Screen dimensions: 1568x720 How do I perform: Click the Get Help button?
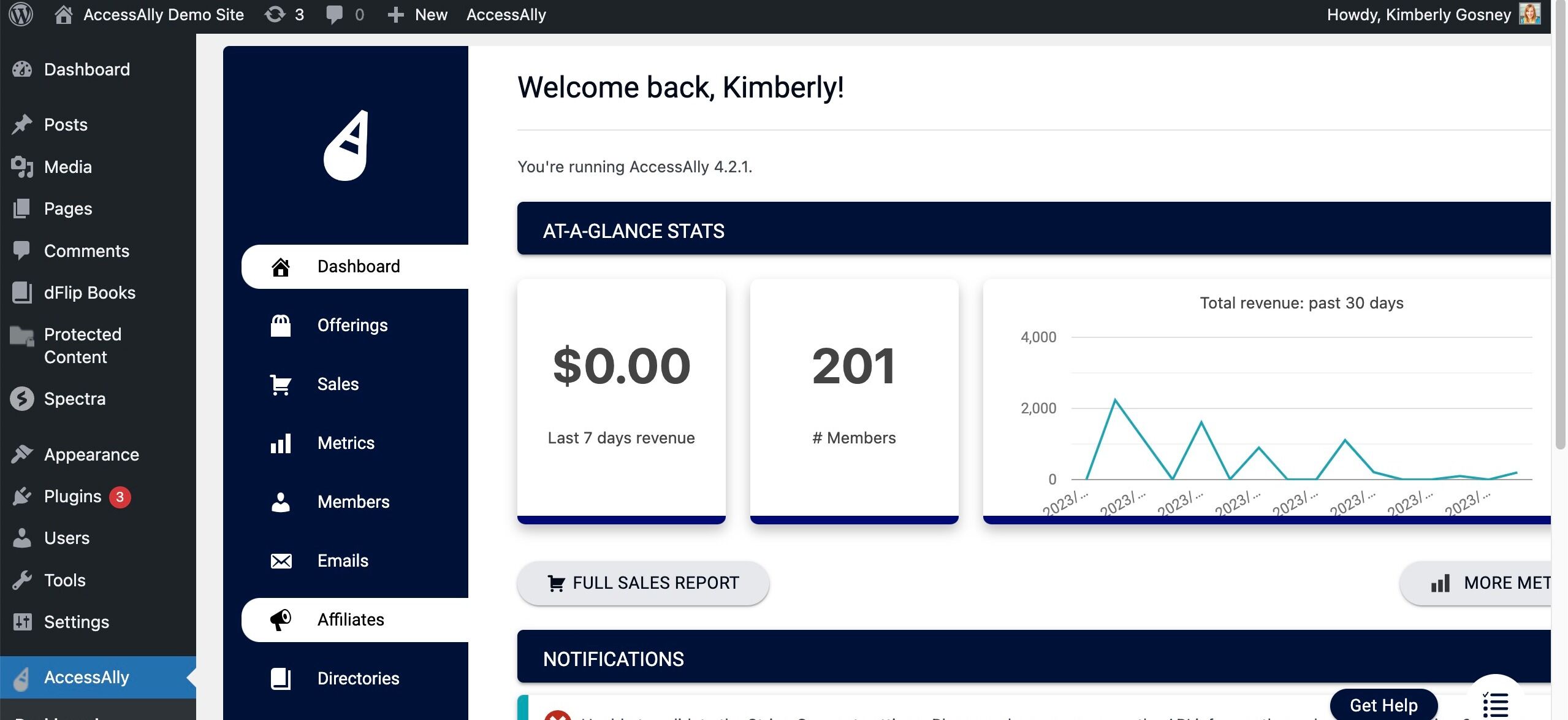click(1383, 705)
